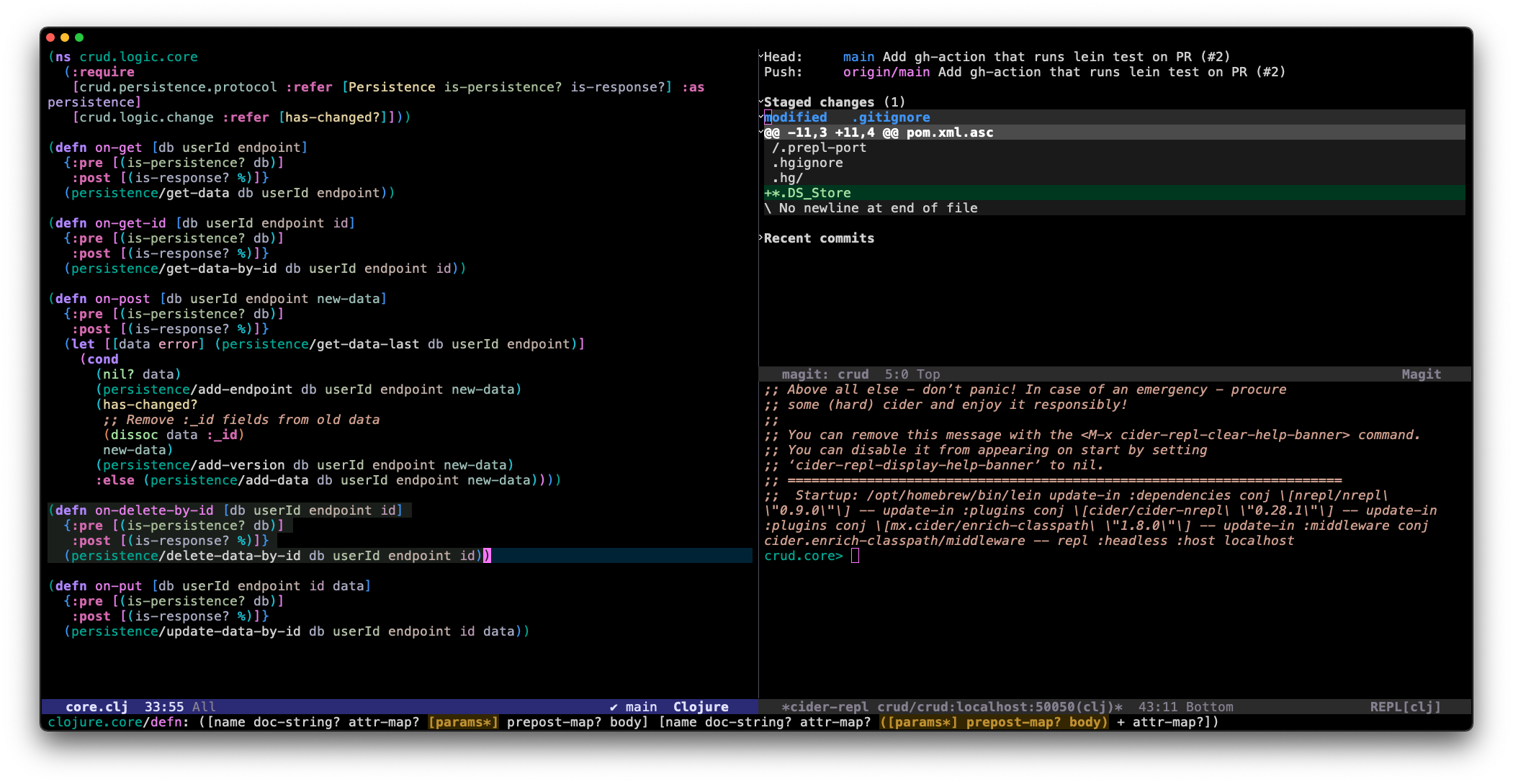This screenshot has height=784, width=1513.
Task: Click the highlighted [params*] in echo area
Action: pos(463,721)
